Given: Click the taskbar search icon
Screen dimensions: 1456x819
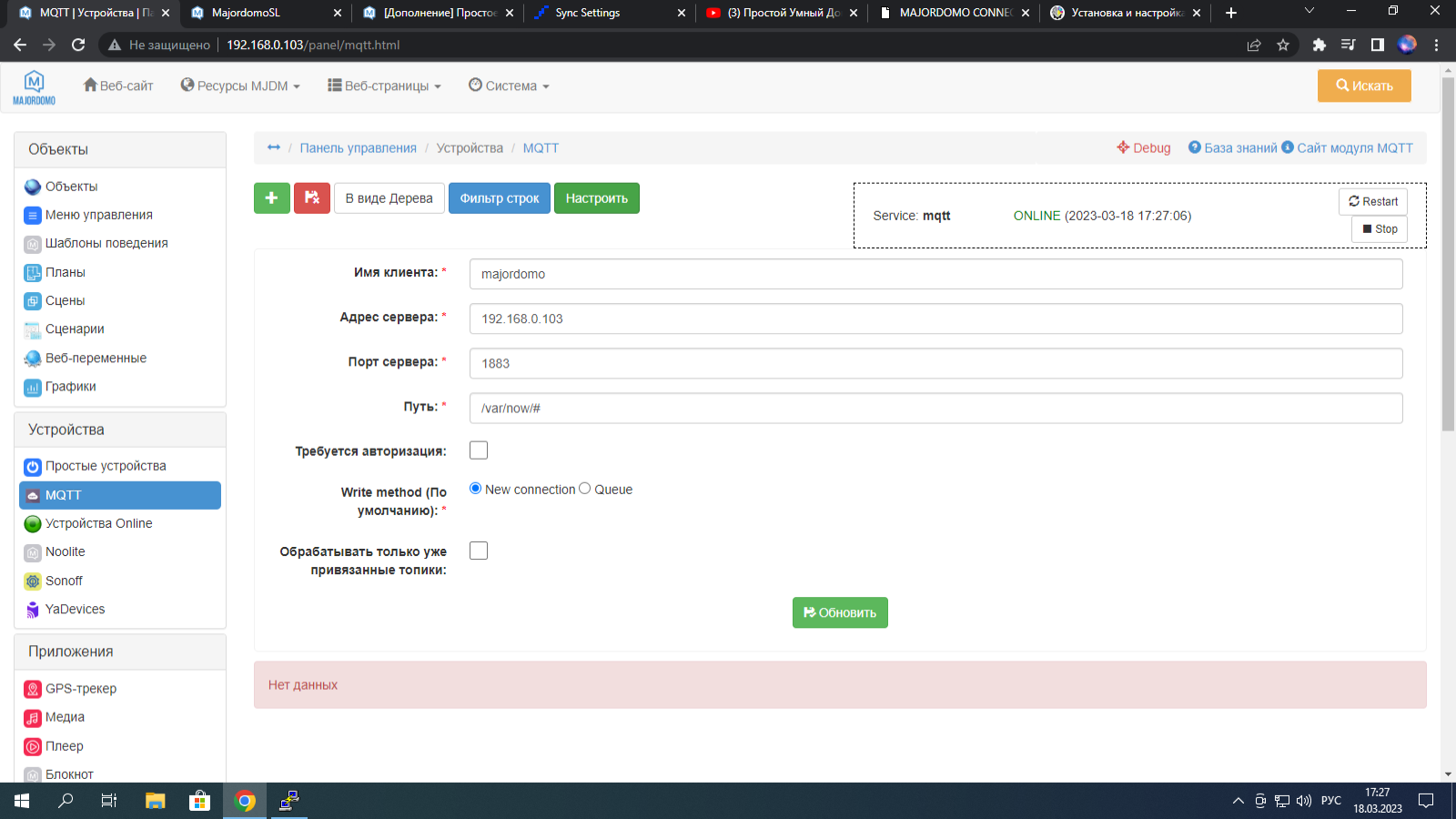Looking at the screenshot, I should click(x=66, y=801).
